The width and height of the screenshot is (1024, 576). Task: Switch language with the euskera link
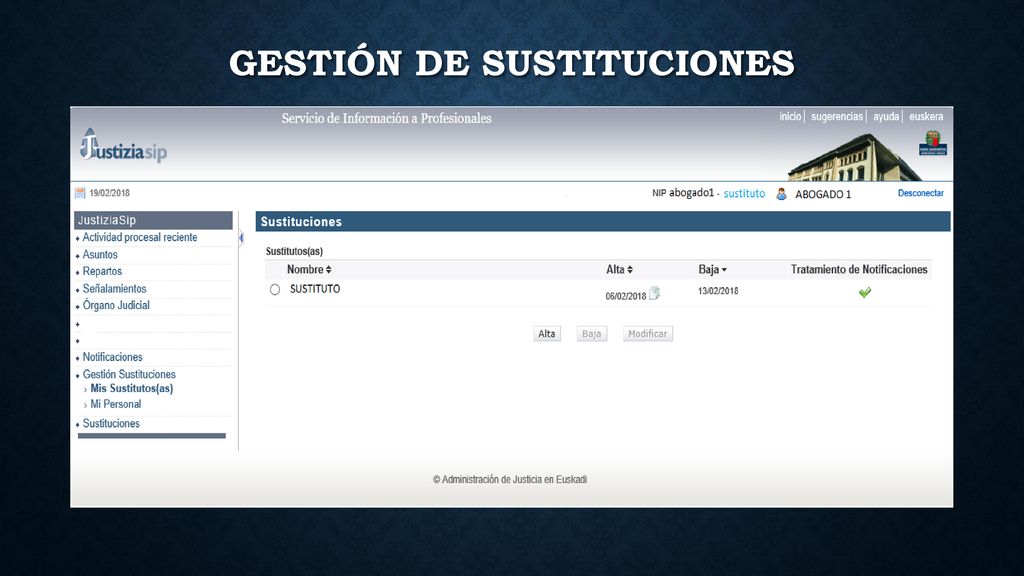926,116
